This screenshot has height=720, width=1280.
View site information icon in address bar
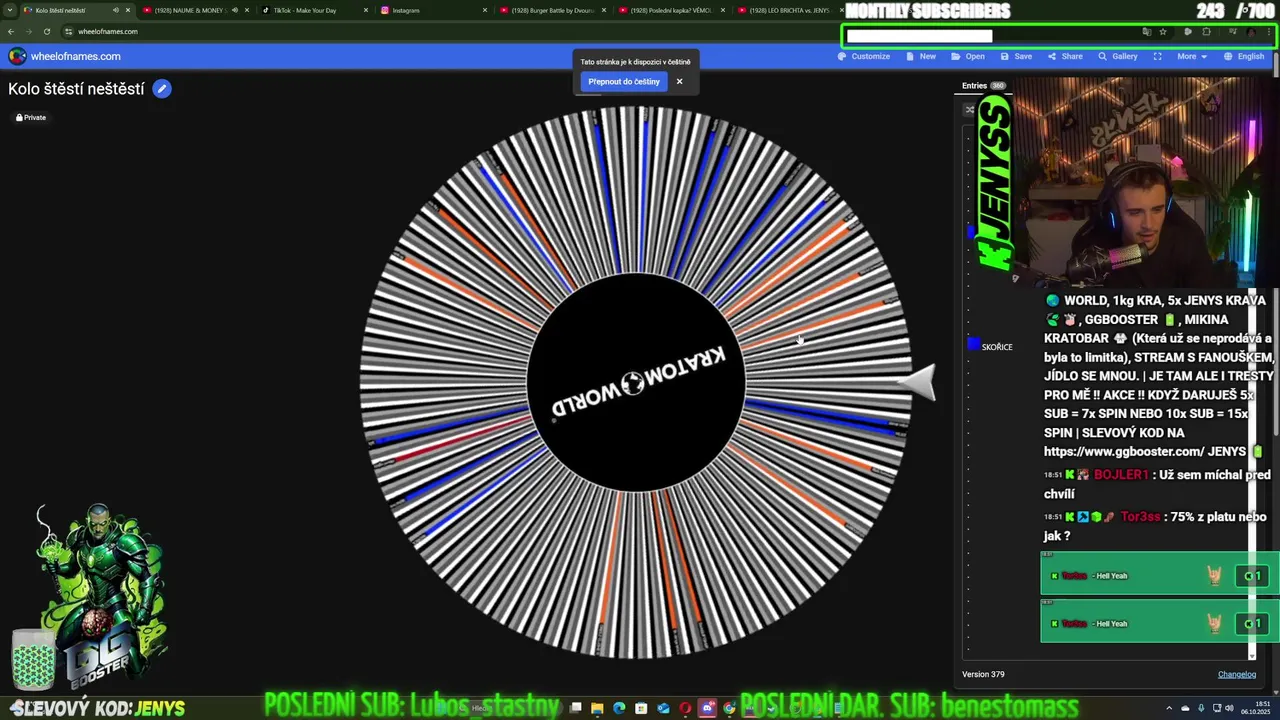pyautogui.click(x=69, y=31)
